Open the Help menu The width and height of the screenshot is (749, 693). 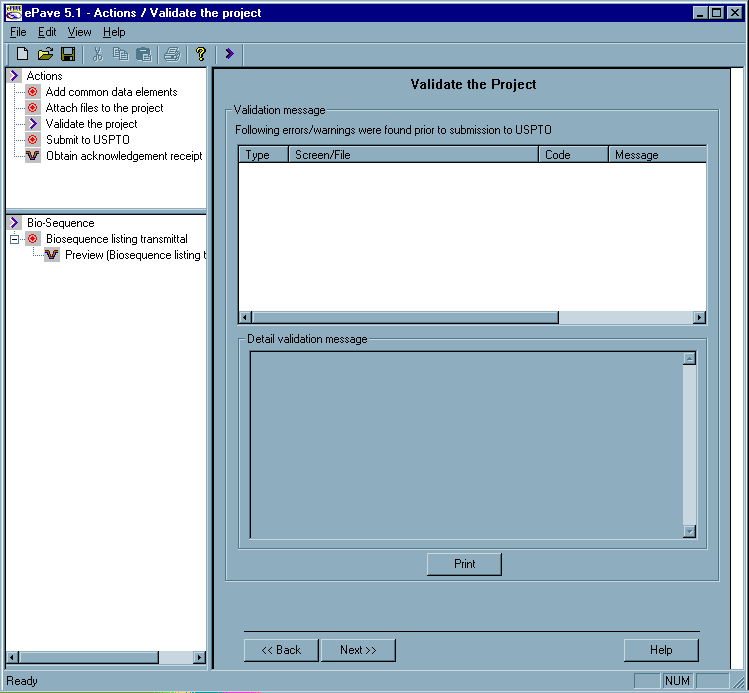[114, 32]
